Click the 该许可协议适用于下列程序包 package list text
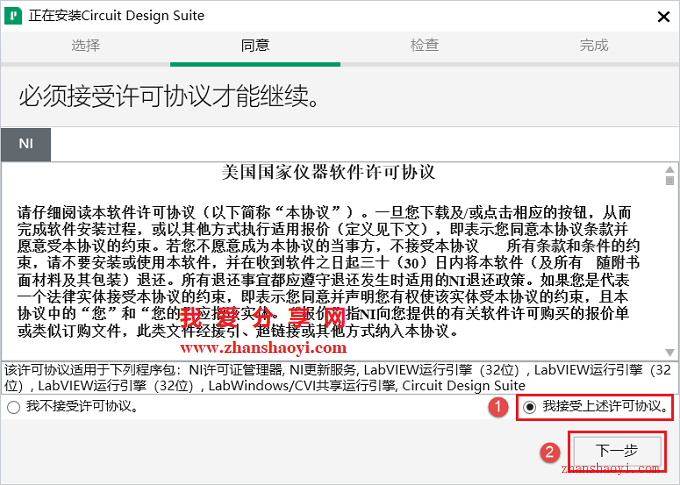 (x=338, y=378)
